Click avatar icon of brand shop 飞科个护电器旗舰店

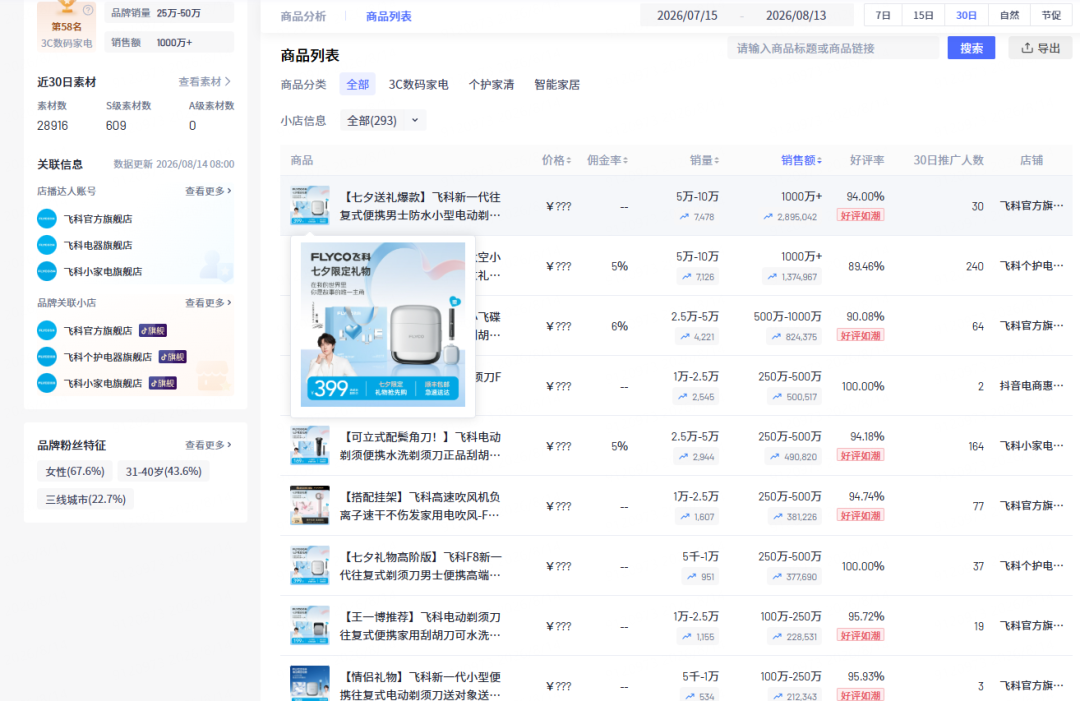click(47, 357)
